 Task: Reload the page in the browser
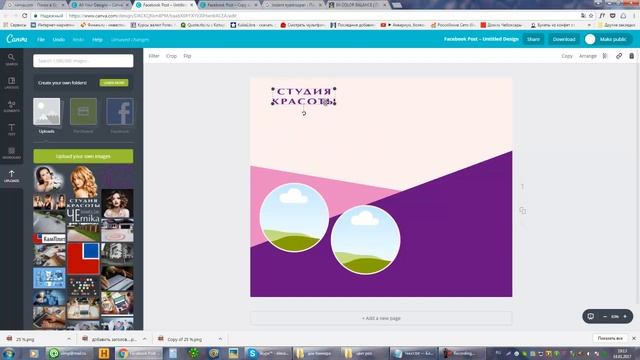point(24,16)
